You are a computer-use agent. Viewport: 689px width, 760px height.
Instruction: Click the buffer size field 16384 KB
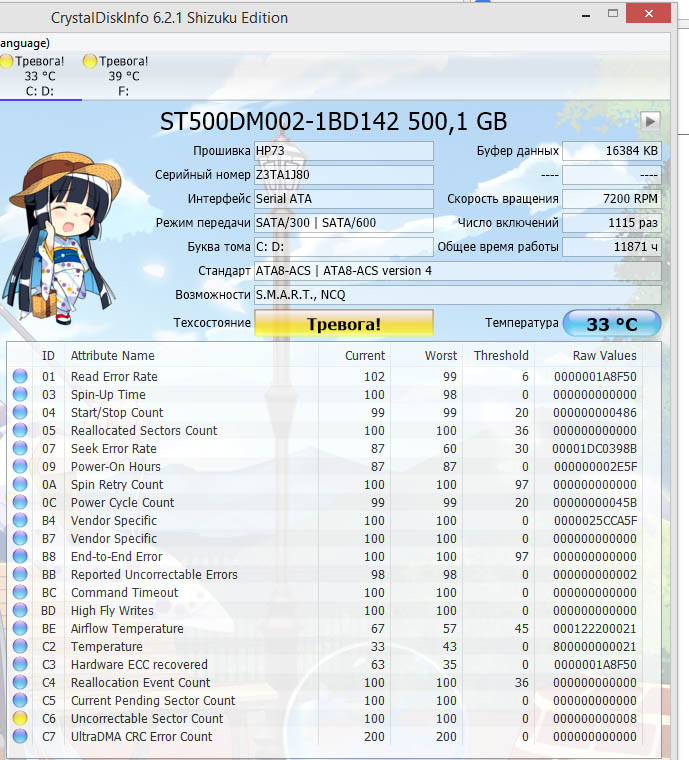click(x=611, y=151)
